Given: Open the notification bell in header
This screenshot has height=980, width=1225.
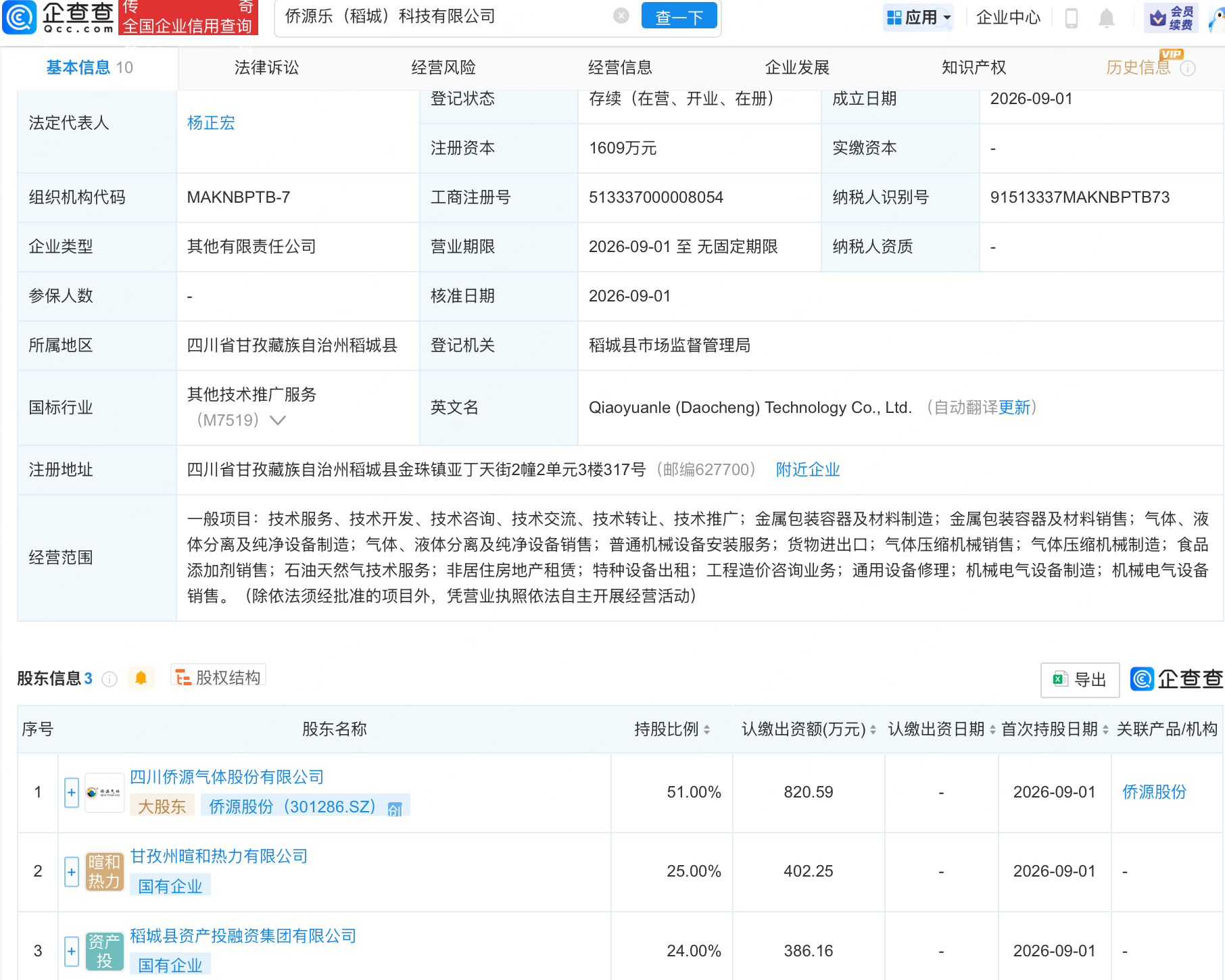Looking at the screenshot, I should 1106,18.
